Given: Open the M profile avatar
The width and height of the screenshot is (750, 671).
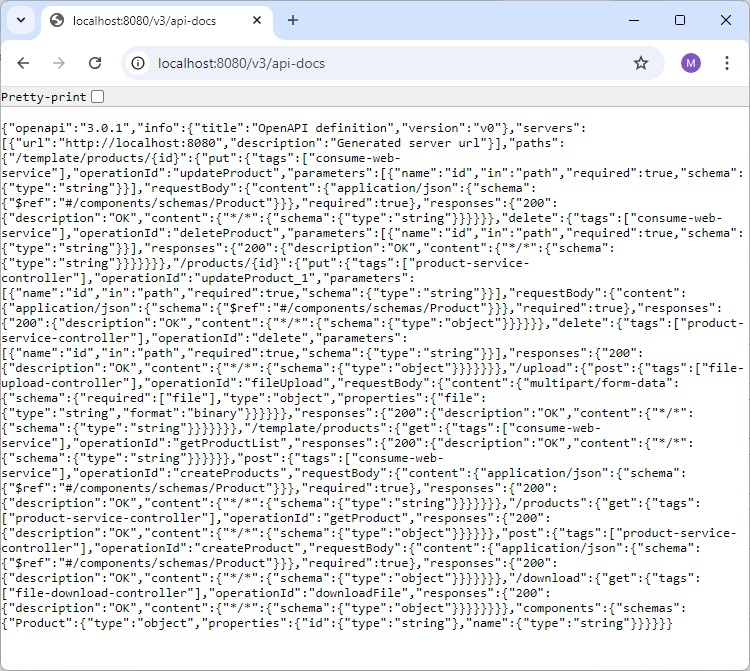Looking at the screenshot, I should tap(691, 63).
